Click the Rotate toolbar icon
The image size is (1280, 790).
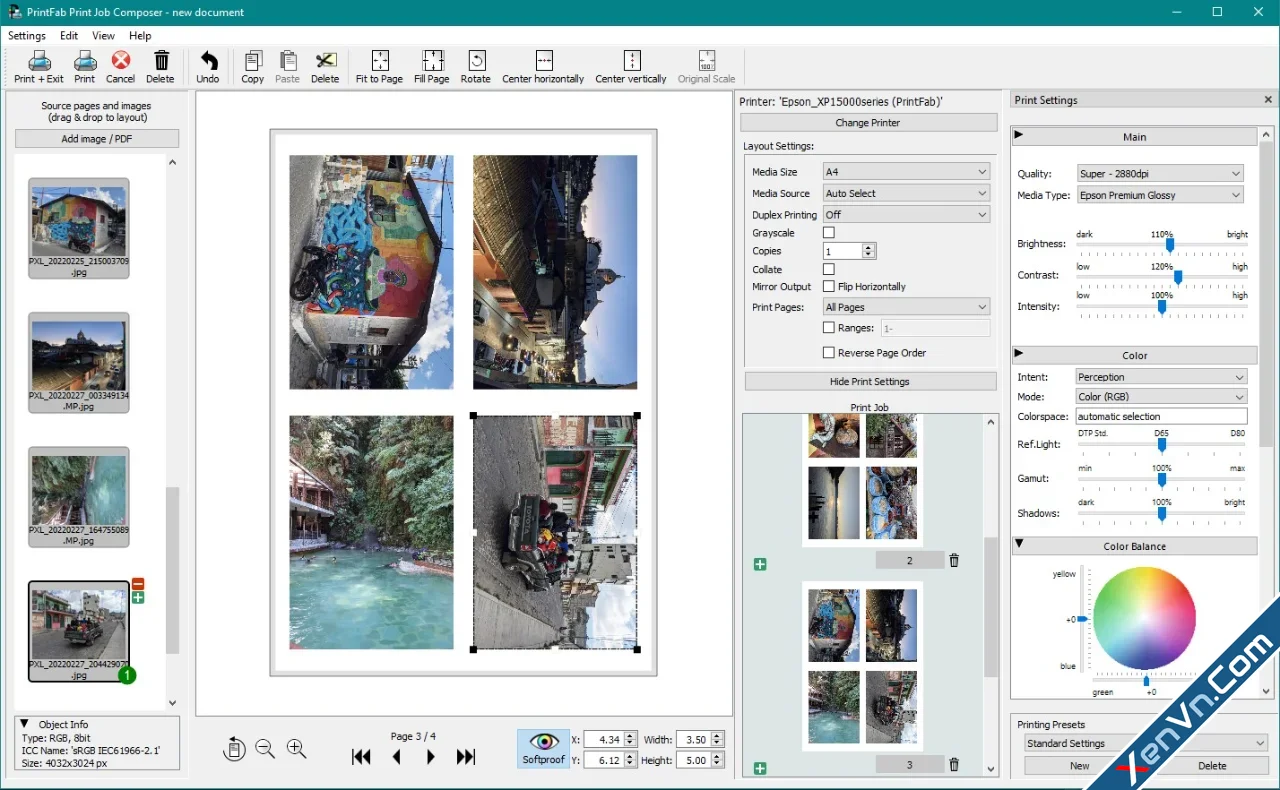pyautogui.click(x=476, y=66)
